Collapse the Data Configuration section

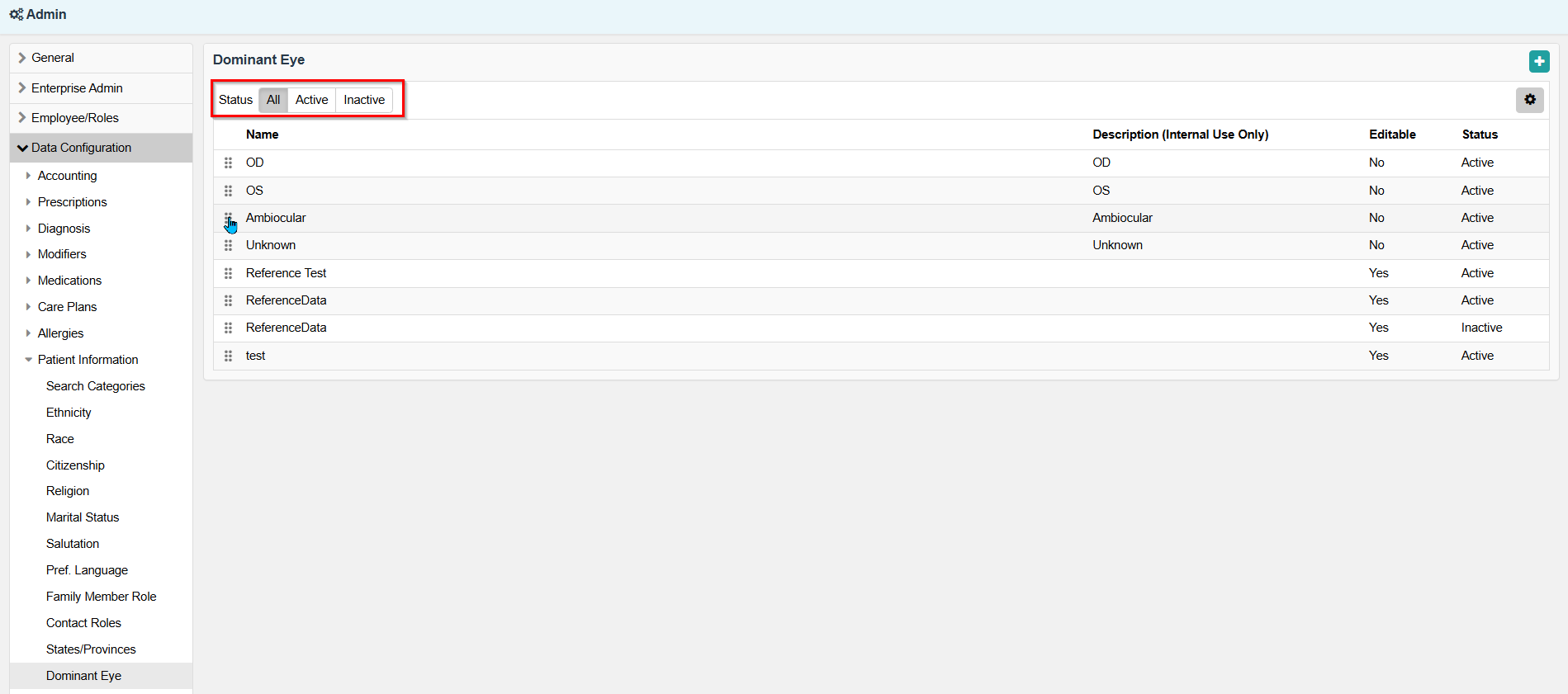point(81,148)
